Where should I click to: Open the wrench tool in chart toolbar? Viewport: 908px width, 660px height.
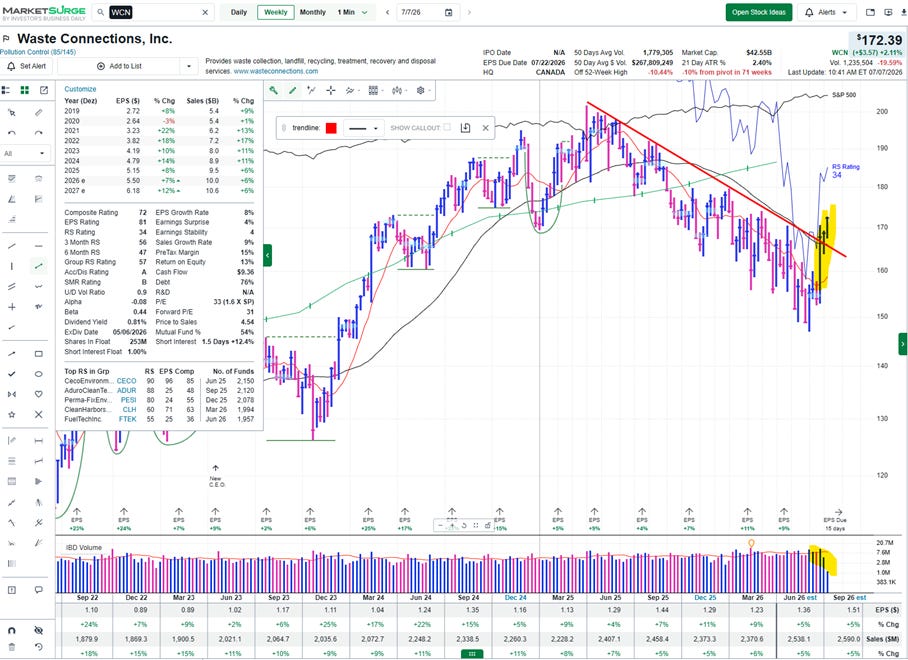(273, 90)
